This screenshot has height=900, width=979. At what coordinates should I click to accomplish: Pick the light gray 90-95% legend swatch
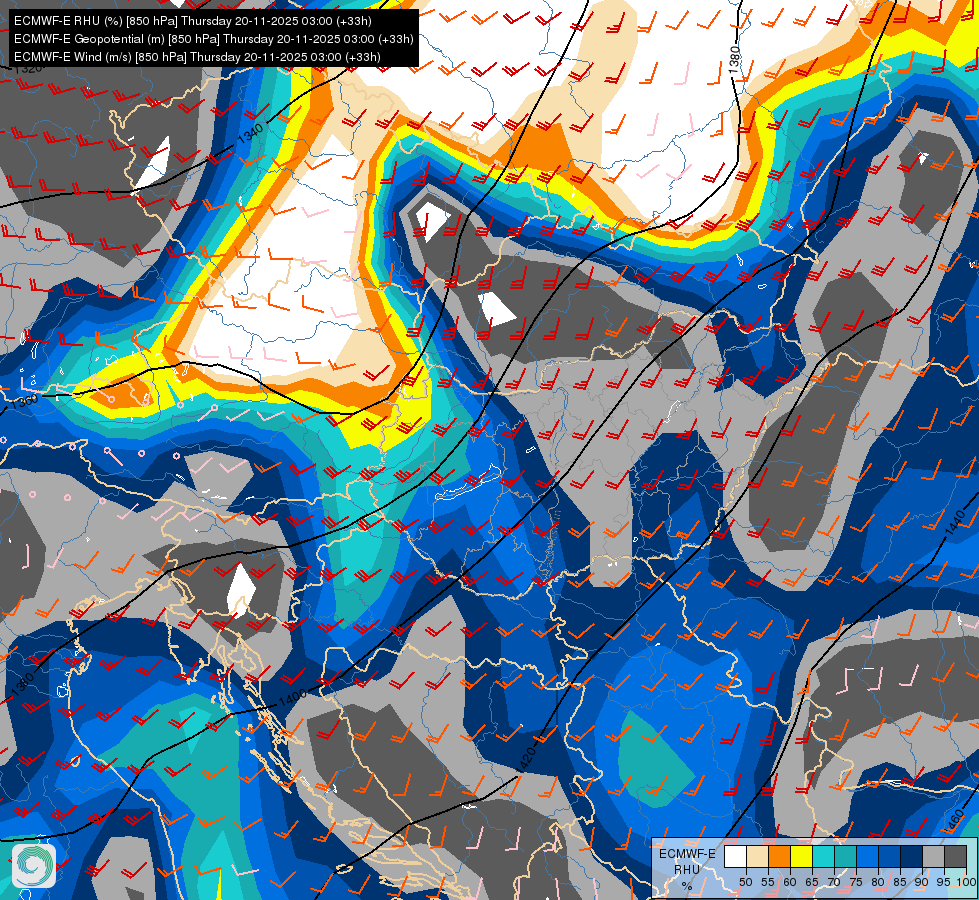click(933, 856)
